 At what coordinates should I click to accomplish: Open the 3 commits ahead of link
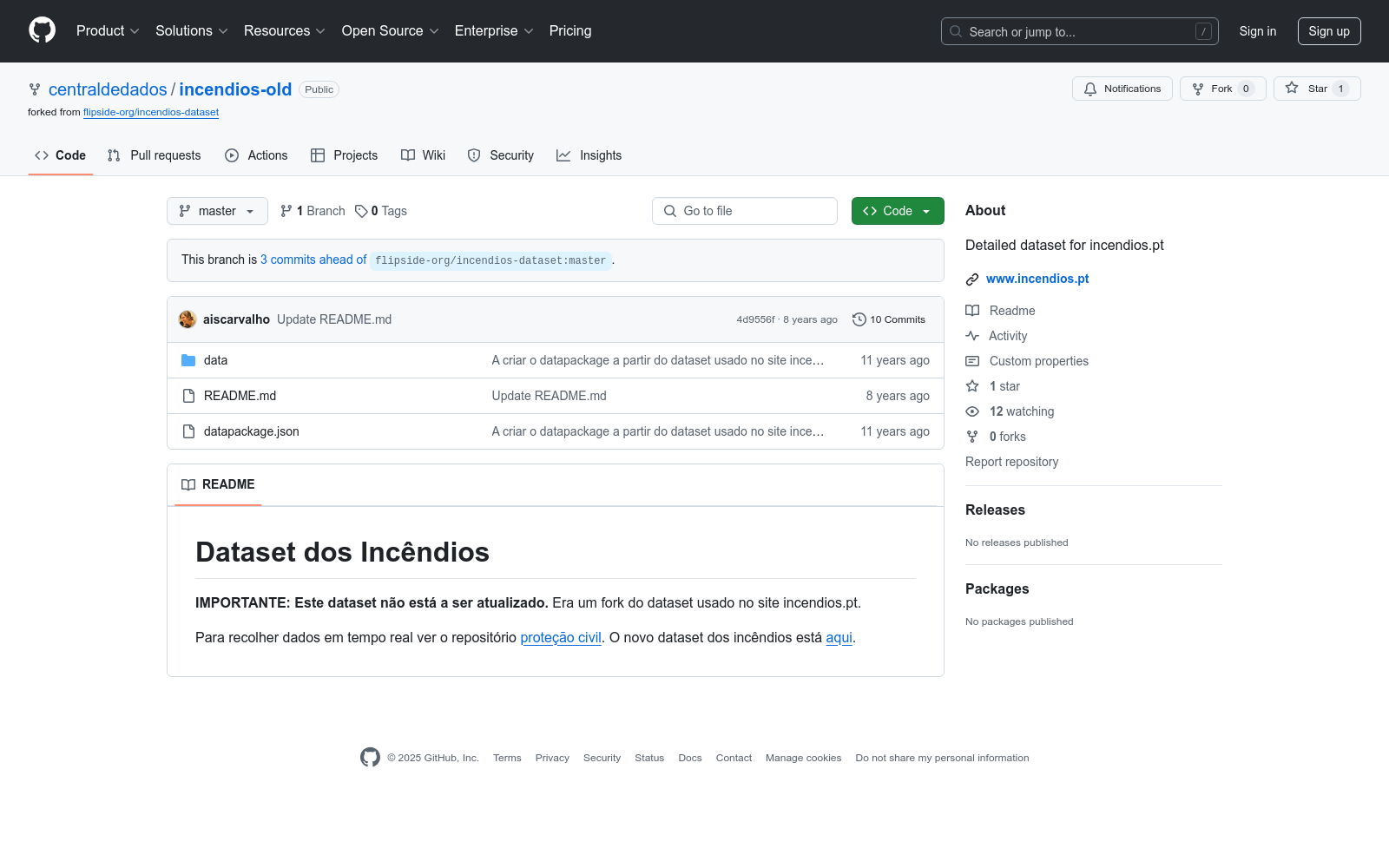[313, 260]
